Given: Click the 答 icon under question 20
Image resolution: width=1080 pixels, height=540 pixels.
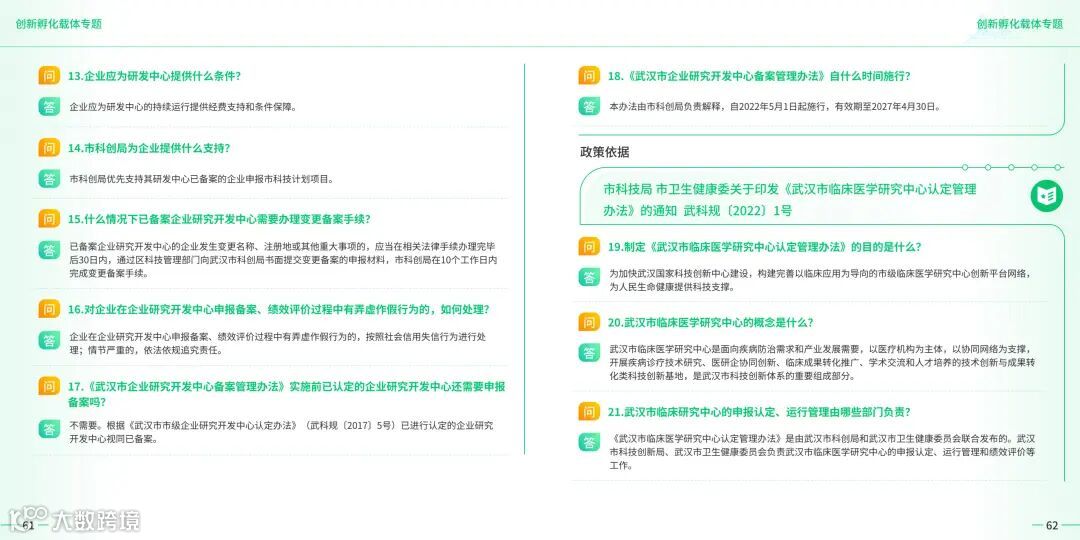Looking at the screenshot, I should click(x=589, y=353).
